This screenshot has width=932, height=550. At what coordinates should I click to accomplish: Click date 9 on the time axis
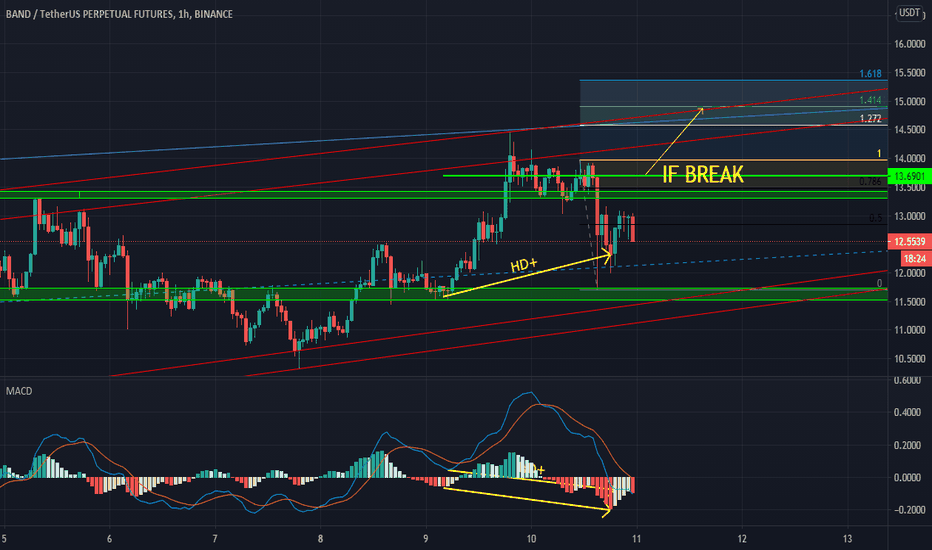click(426, 539)
